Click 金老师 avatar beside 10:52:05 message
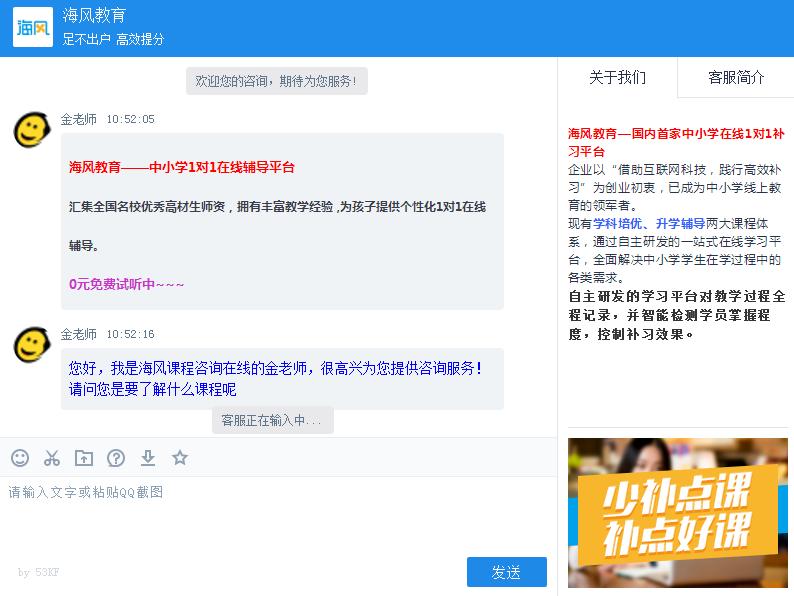 click(32, 130)
